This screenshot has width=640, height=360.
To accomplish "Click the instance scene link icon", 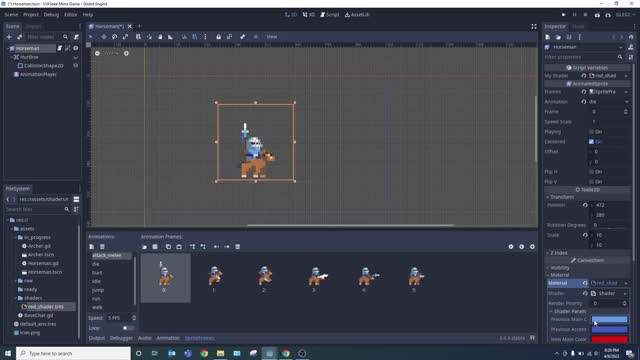I will [x=19, y=37].
